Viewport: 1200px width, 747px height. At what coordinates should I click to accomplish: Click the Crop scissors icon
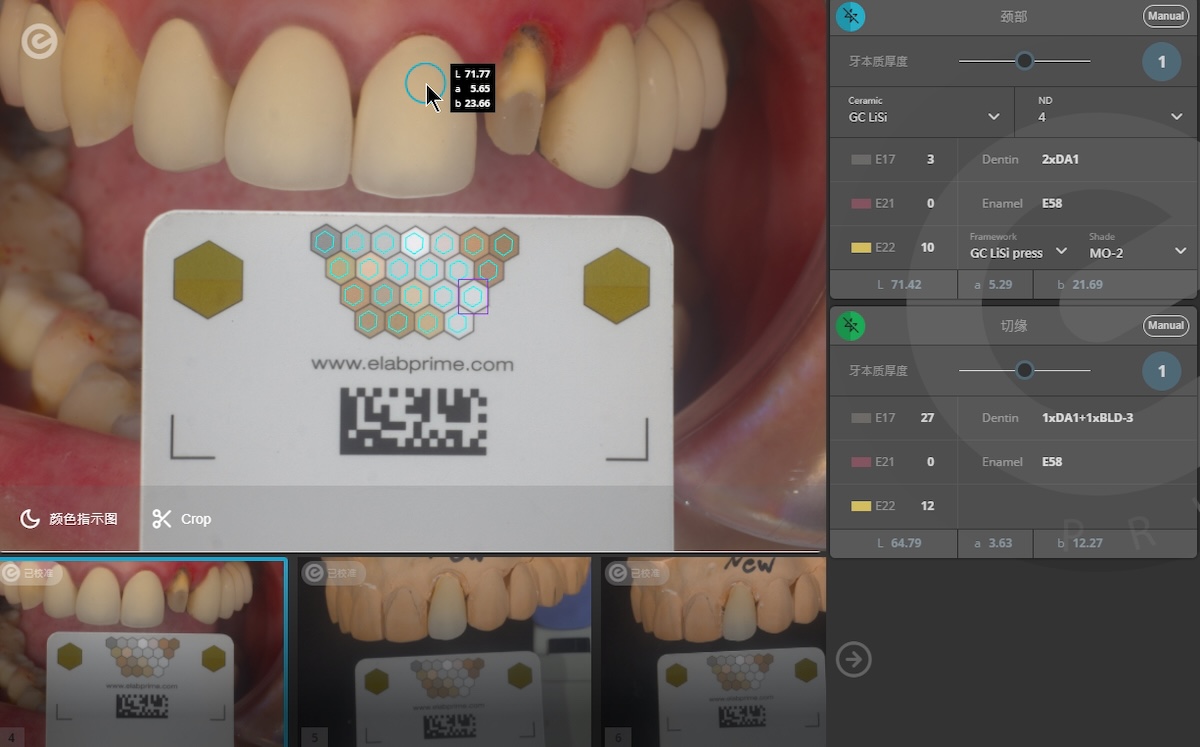(162, 519)
